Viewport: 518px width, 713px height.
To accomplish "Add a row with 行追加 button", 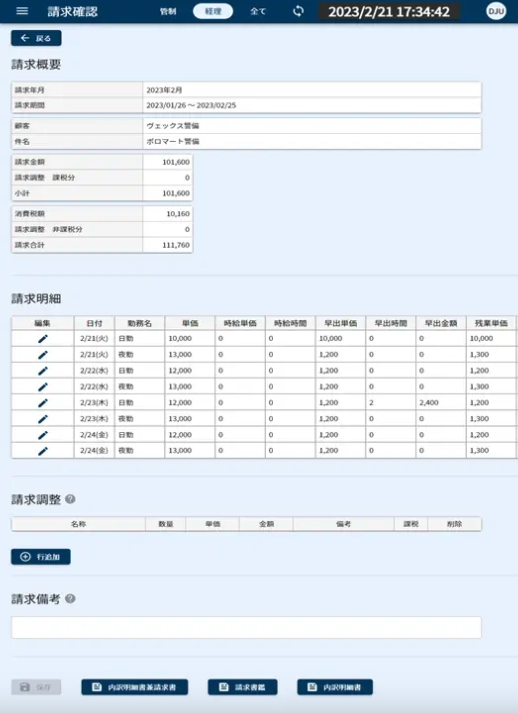I will coord(41,557).
